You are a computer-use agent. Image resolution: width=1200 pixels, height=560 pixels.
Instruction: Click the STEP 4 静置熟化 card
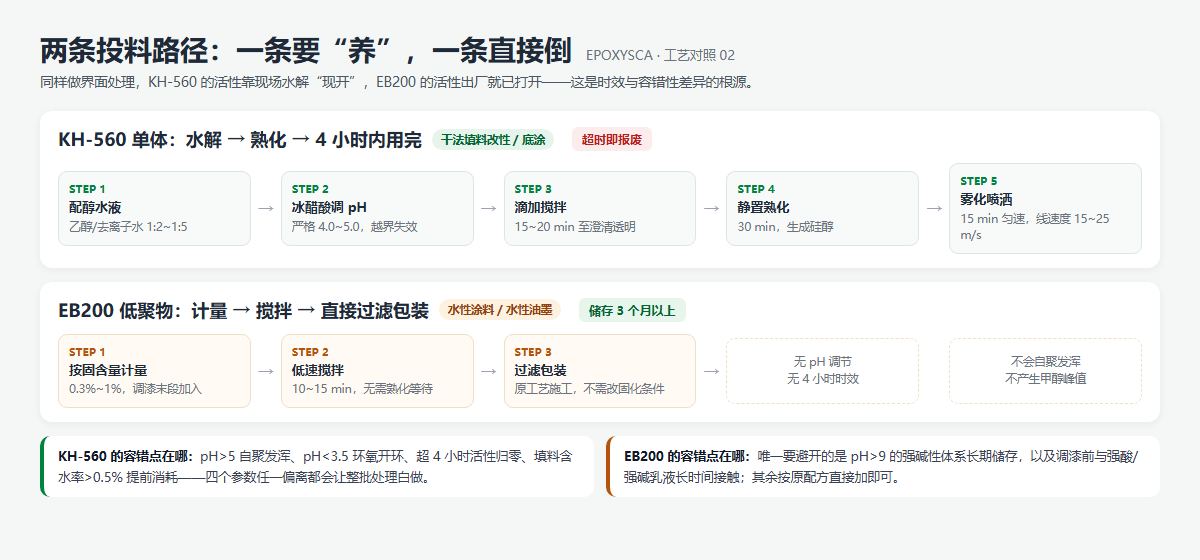822,208
